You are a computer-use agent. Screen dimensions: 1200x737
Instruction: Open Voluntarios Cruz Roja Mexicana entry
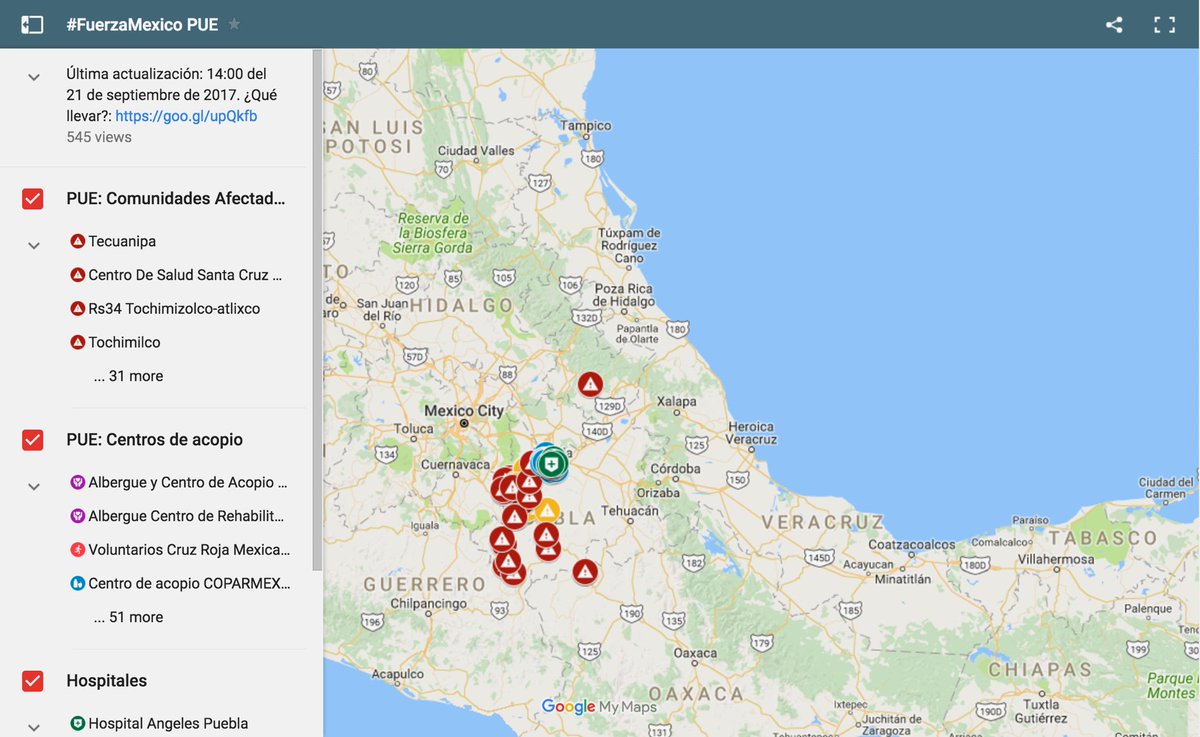point(189,550)
